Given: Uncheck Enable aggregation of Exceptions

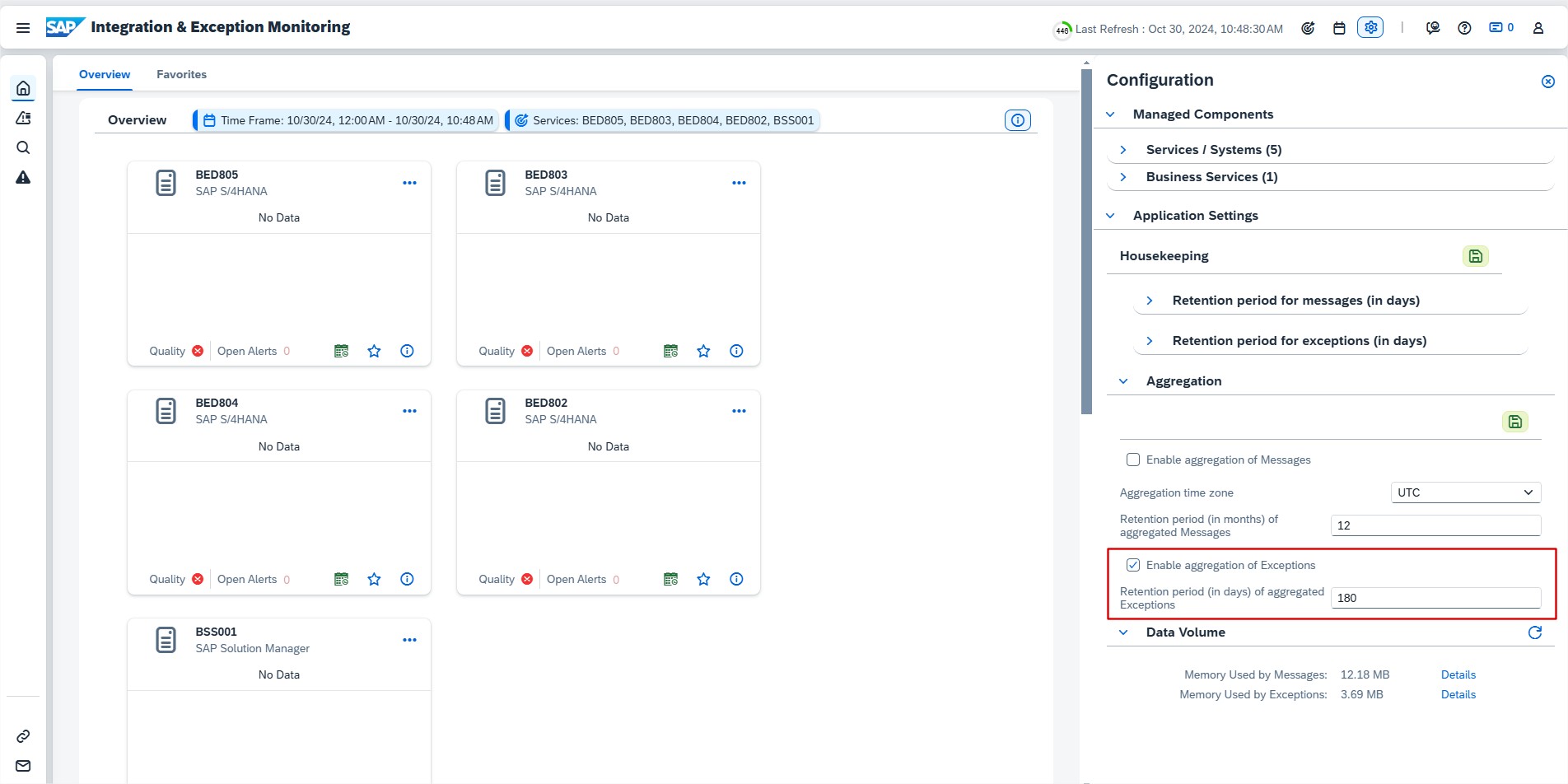Looking at the screenshot, I should 1133,565.
